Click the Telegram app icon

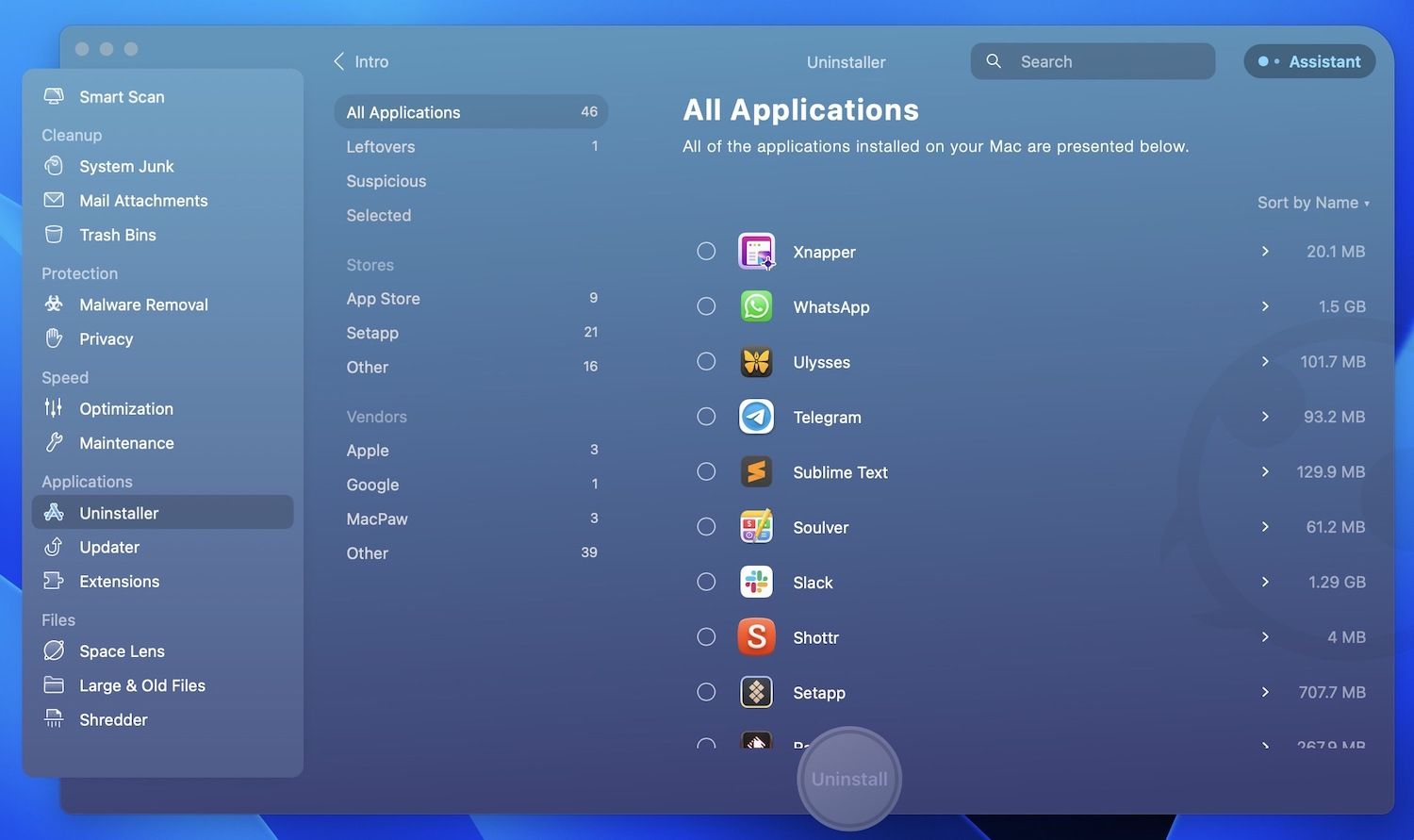pyautogui.click(x=756, y=417)
